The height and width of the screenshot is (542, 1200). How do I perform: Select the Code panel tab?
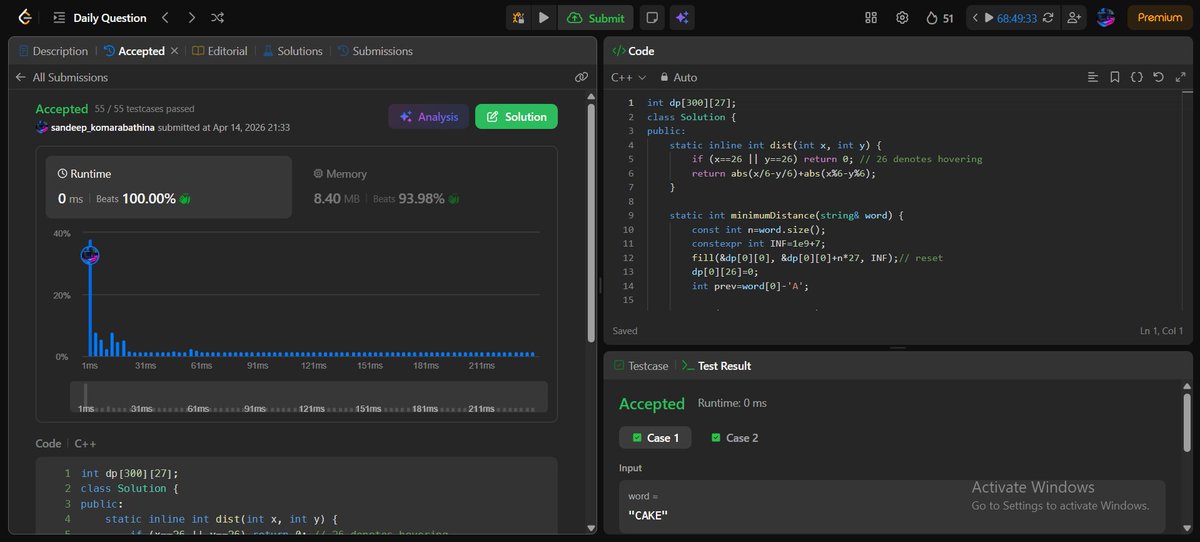coord(633,51)
